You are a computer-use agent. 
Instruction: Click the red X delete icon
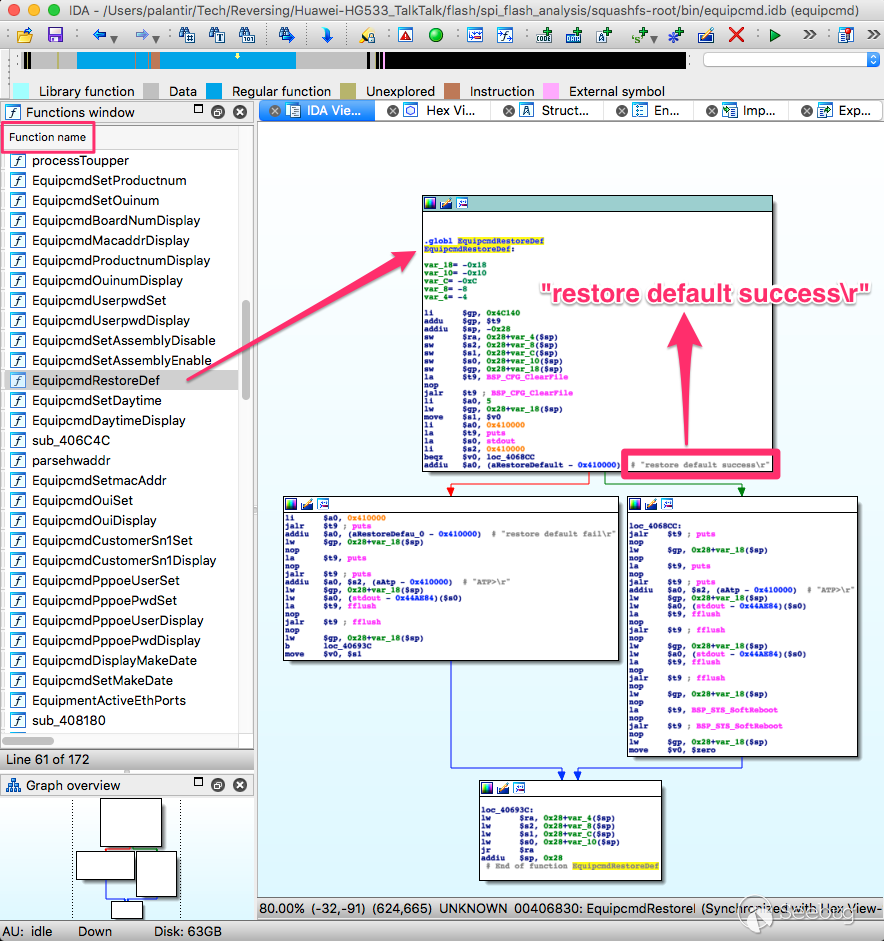click(736, 35)
